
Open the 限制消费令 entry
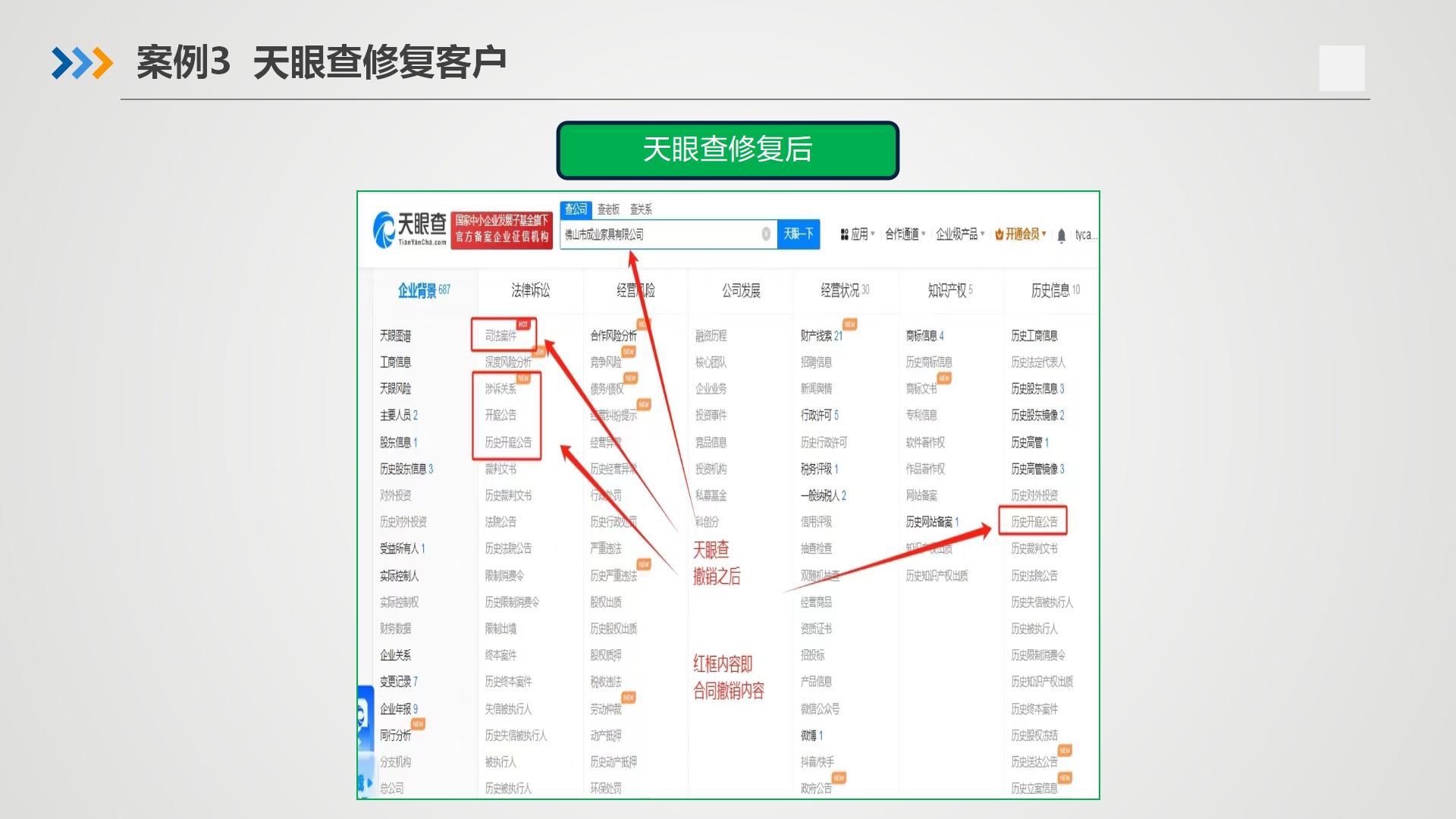pyautogui.click(x=504, y=576)
